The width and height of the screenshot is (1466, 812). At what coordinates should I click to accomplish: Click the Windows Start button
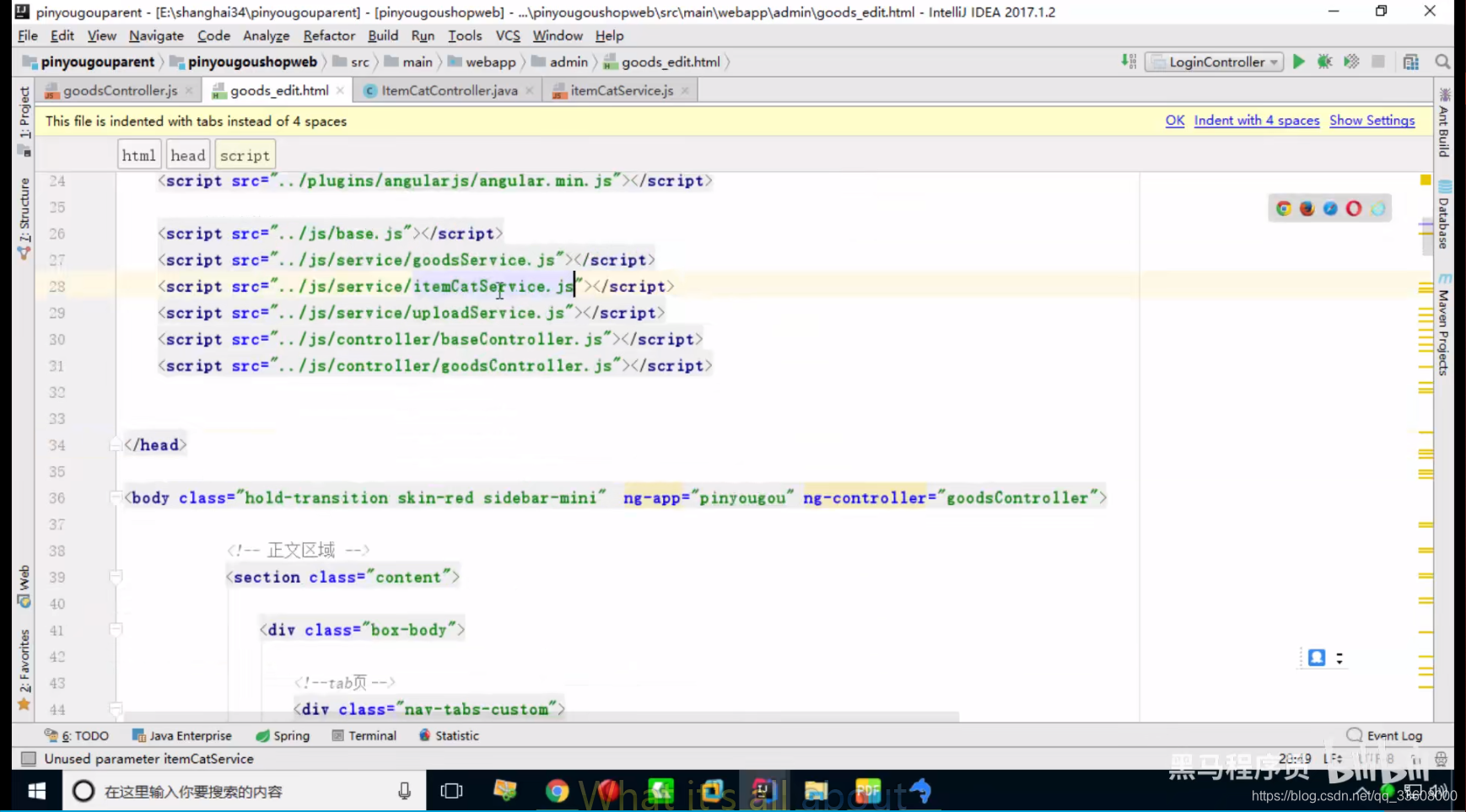coord(36,791)
